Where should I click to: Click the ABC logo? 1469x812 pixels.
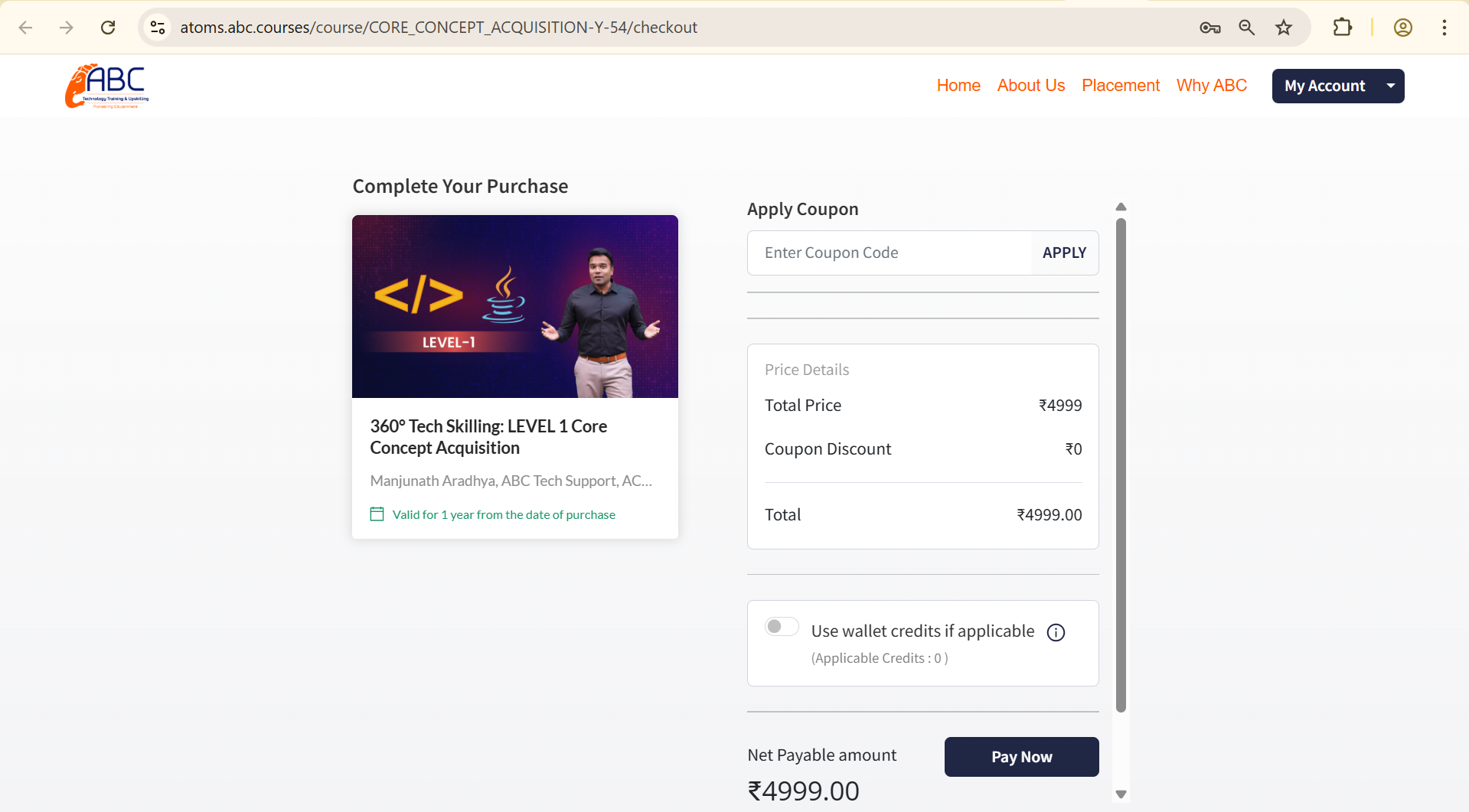(107, 86)
